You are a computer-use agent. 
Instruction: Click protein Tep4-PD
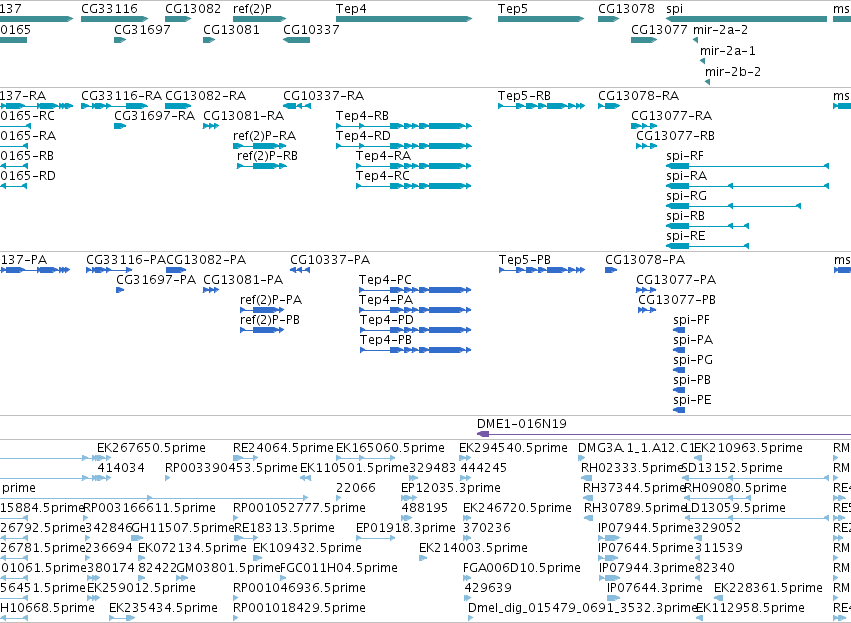pos(415,330)
